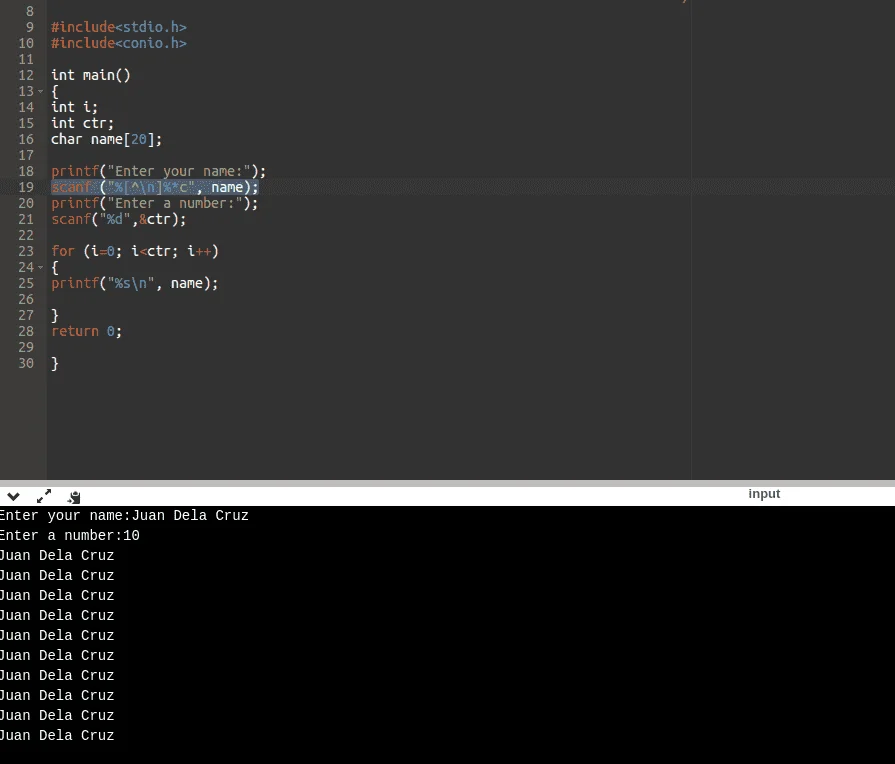The height and width of the screenshot is (764, 895).
Task: Click the 'int ctr;' declaration
Action: [x=82, y=123]
